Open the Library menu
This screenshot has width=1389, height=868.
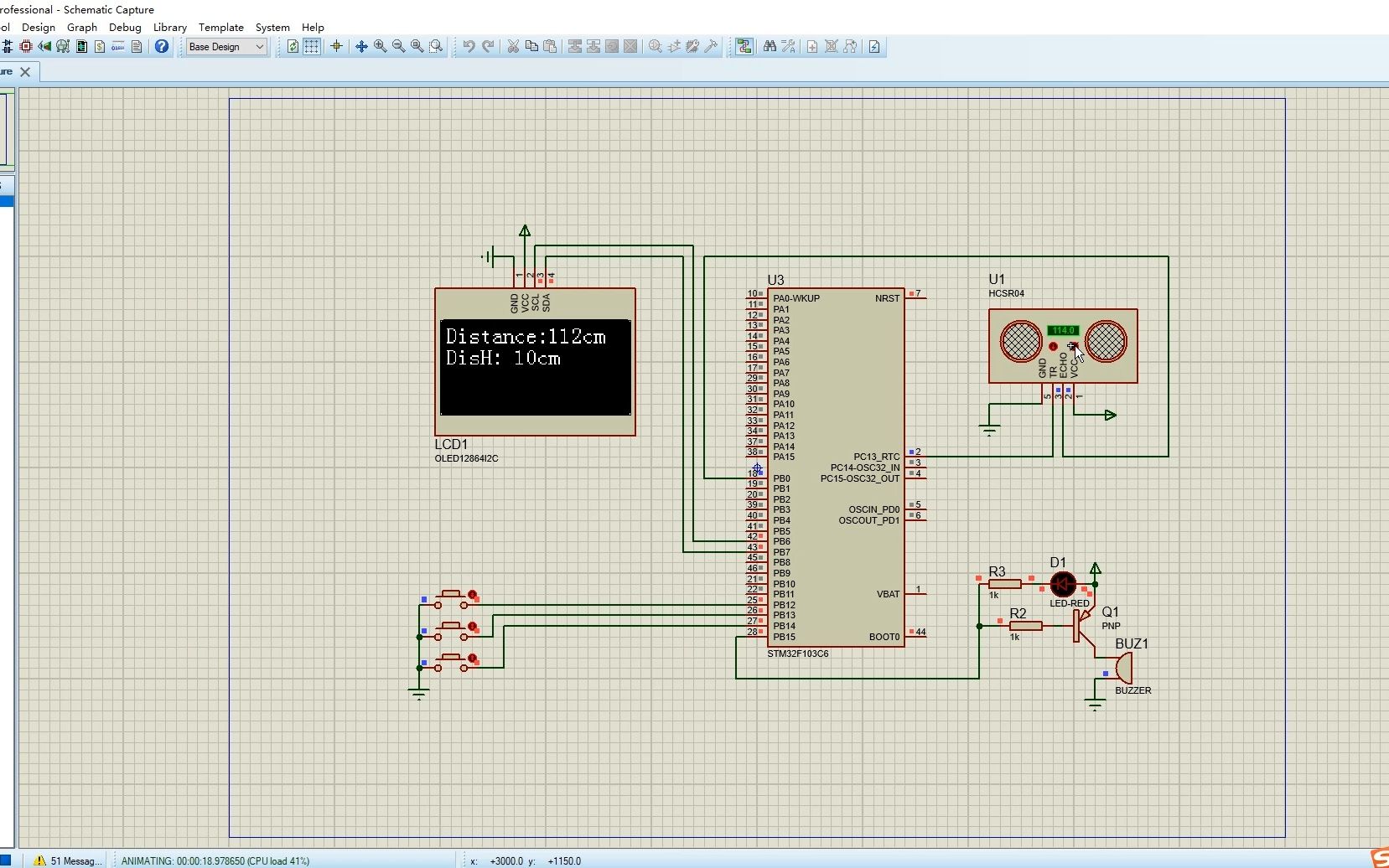pos(170,28)
